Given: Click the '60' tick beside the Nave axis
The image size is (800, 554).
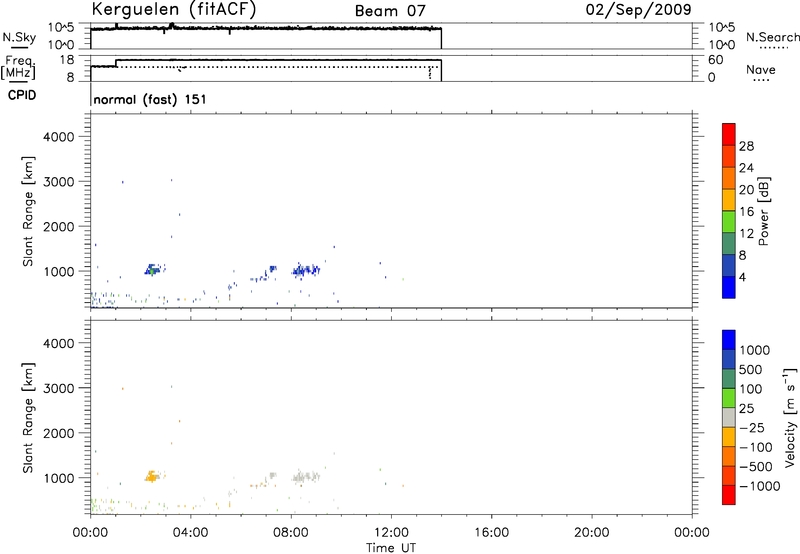Looking at the screenshot, I should click(716, 60).
